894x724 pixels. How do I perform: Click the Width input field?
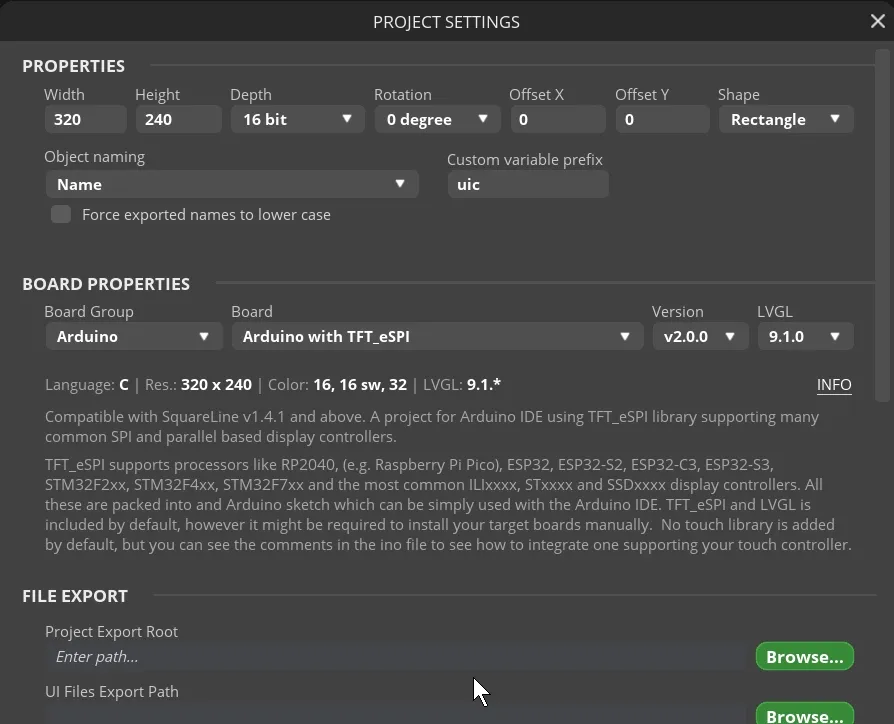tap(85, 120)
